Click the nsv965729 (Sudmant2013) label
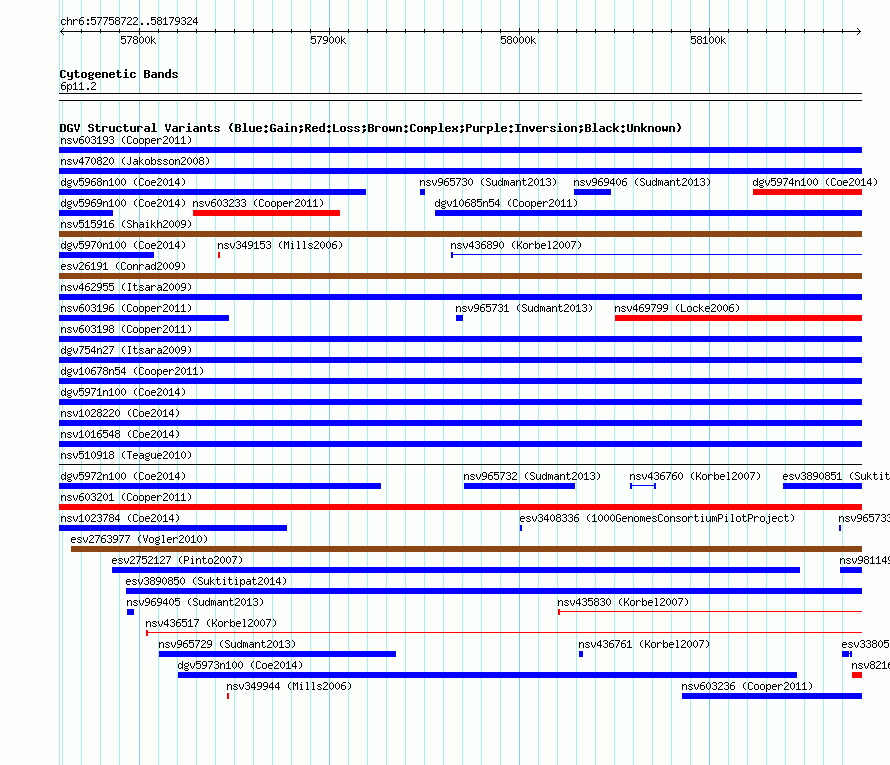The width and height of the screenshot is (890, 765). click(227, 644)
